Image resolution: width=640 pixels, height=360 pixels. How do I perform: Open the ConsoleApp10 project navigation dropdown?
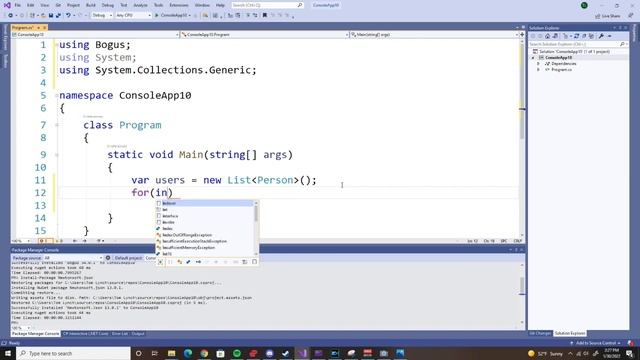95,35
